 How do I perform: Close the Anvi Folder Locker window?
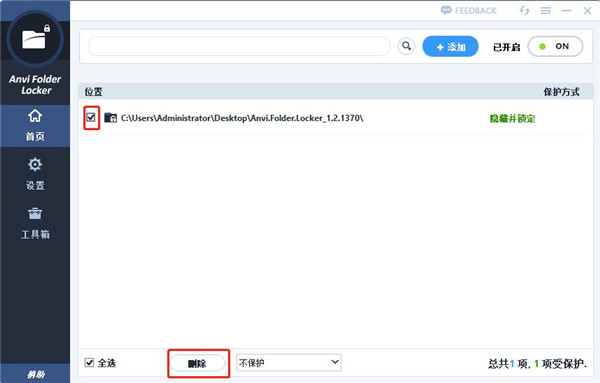pyautogui.click(x=587, y=11)
